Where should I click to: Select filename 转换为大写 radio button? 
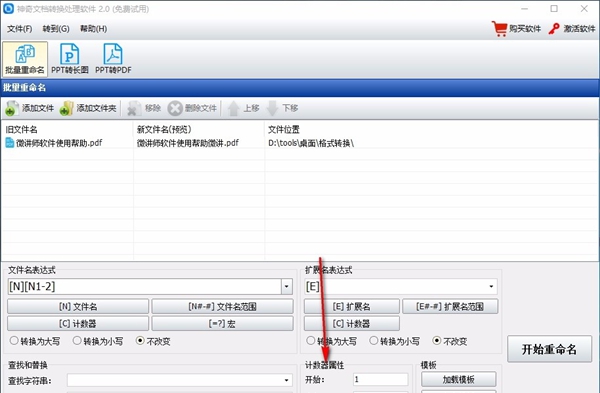(14, 340)
